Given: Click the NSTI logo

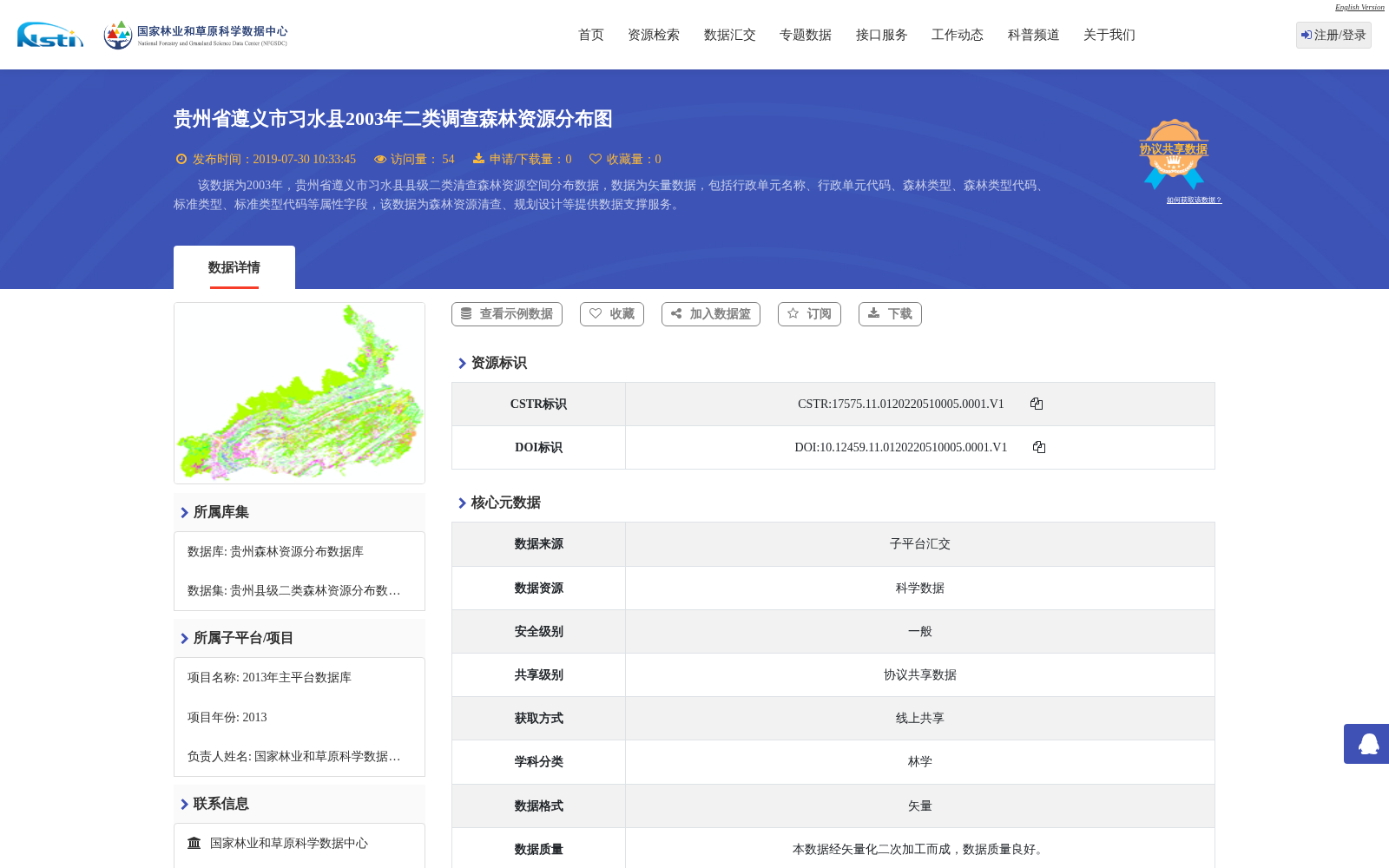Looking at the screenshot, I should [50, 35].
